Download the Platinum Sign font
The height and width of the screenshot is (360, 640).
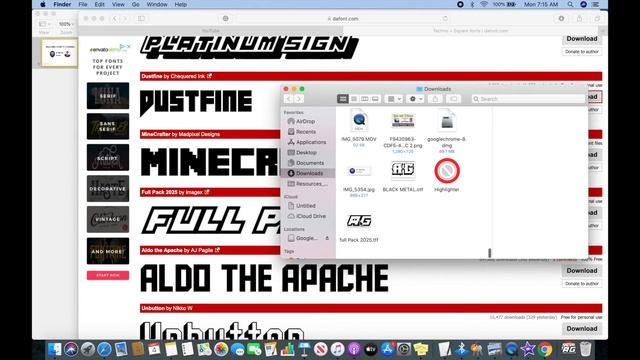[x=582, y=39]
